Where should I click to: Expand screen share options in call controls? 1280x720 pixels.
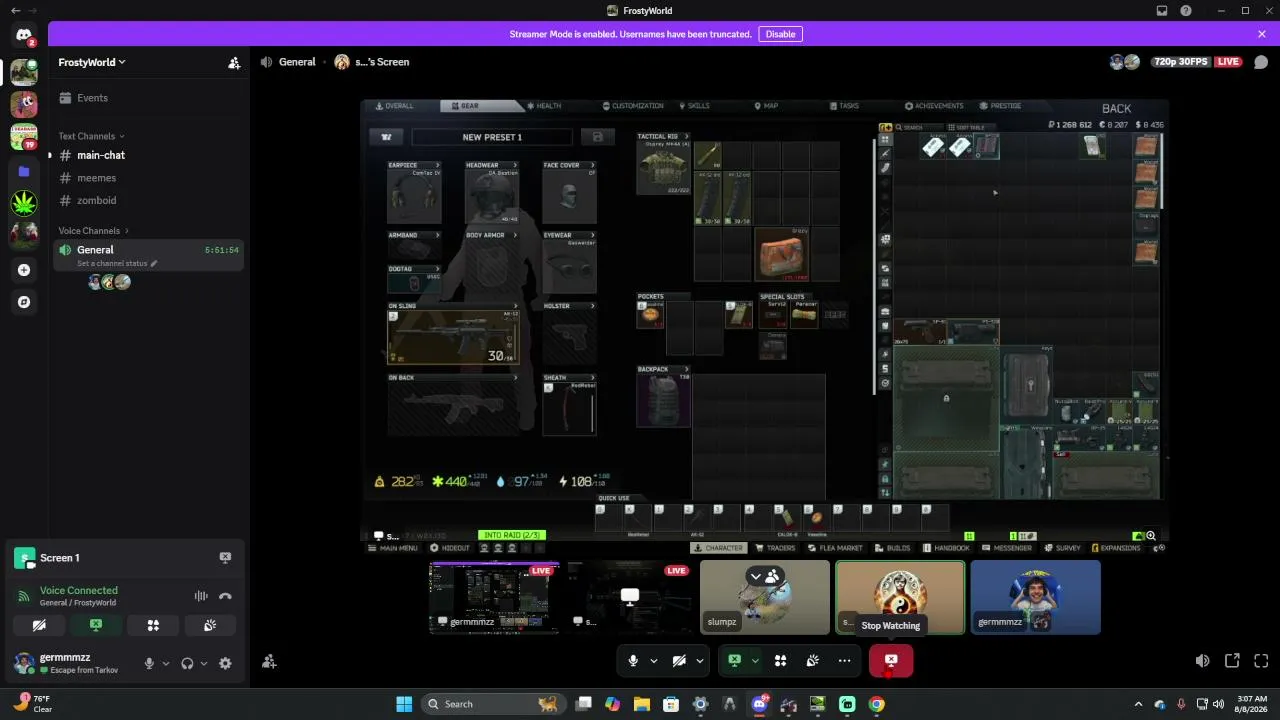pos(755,661)
